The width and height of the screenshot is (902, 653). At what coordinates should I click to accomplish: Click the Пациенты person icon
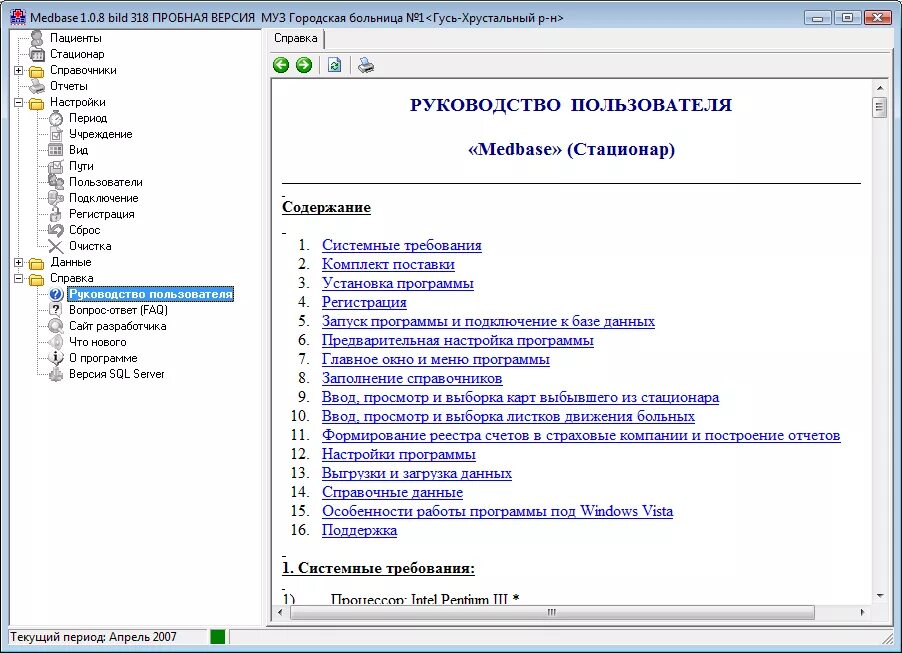(x=37, y=38)
